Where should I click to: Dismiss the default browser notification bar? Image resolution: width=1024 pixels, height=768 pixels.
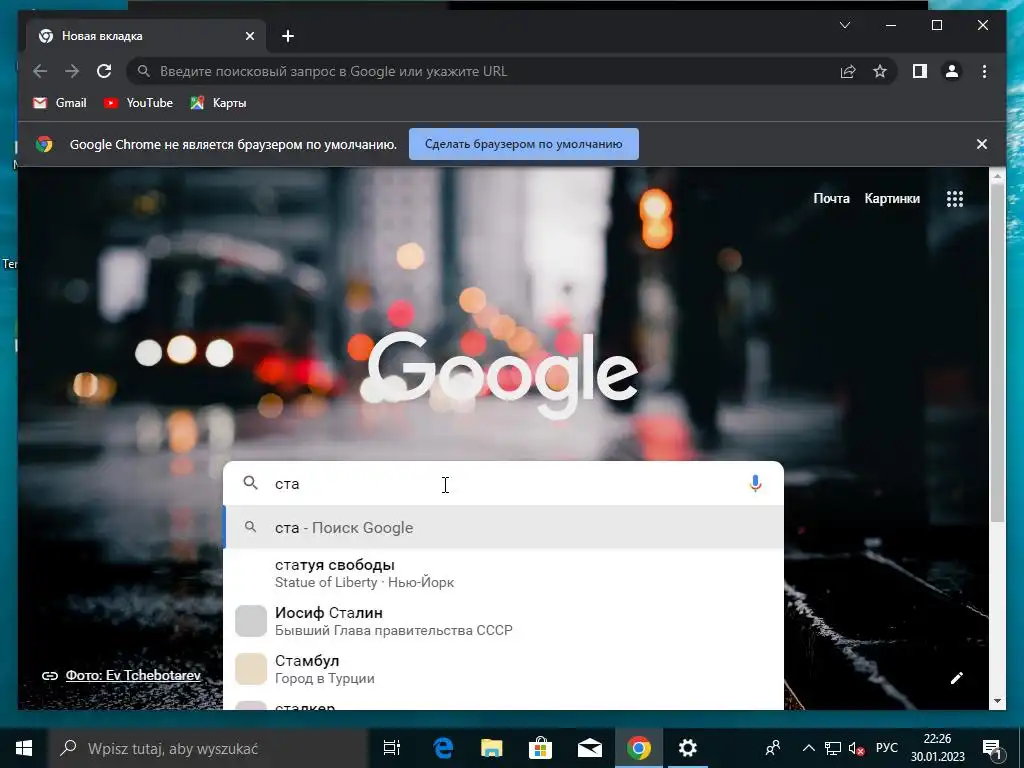(982, 144)
